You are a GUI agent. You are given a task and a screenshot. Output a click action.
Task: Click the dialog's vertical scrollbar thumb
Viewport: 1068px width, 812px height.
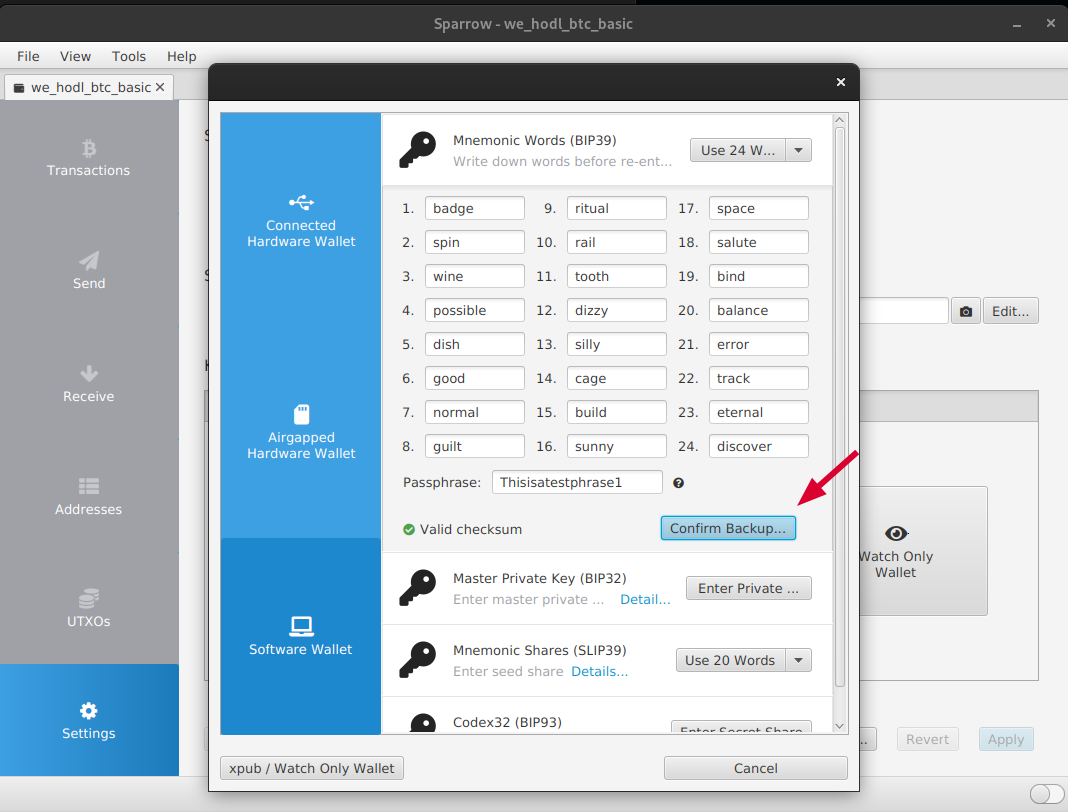click(839, 407)
